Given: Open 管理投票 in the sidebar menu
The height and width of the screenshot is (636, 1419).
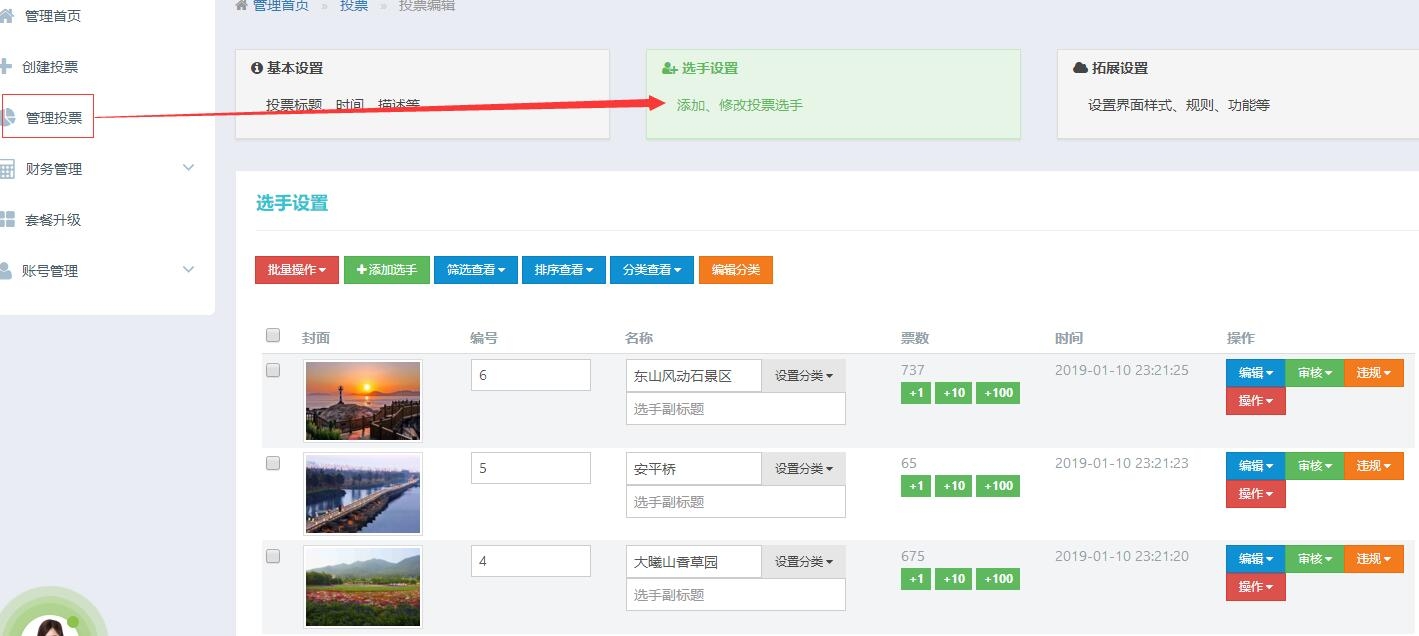Looking at the screenshot, I should (x=54, y=118).
